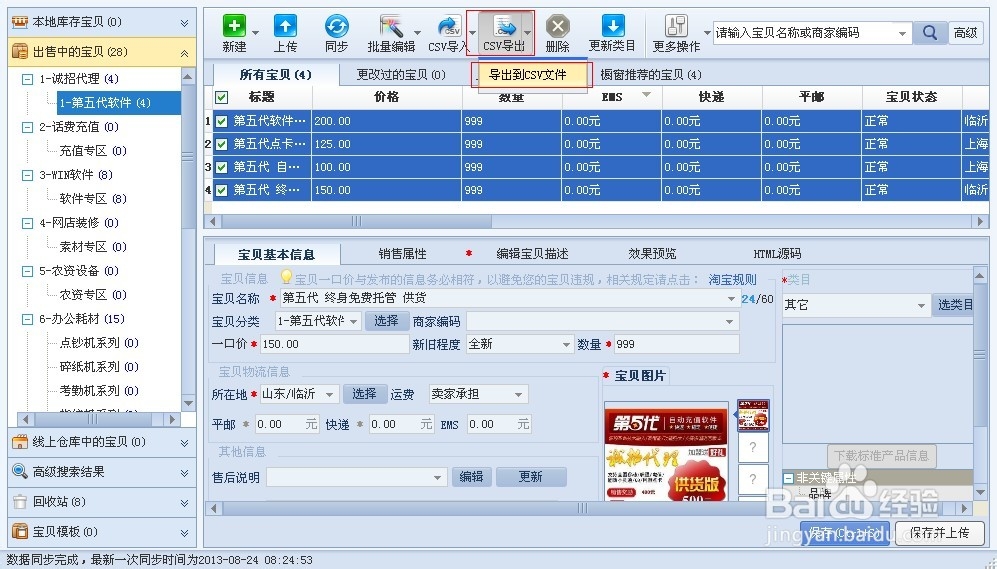This screenshot has width=997, height=569.
Task: Collapse the 非关键属性 section
Action: pos(788,478)
